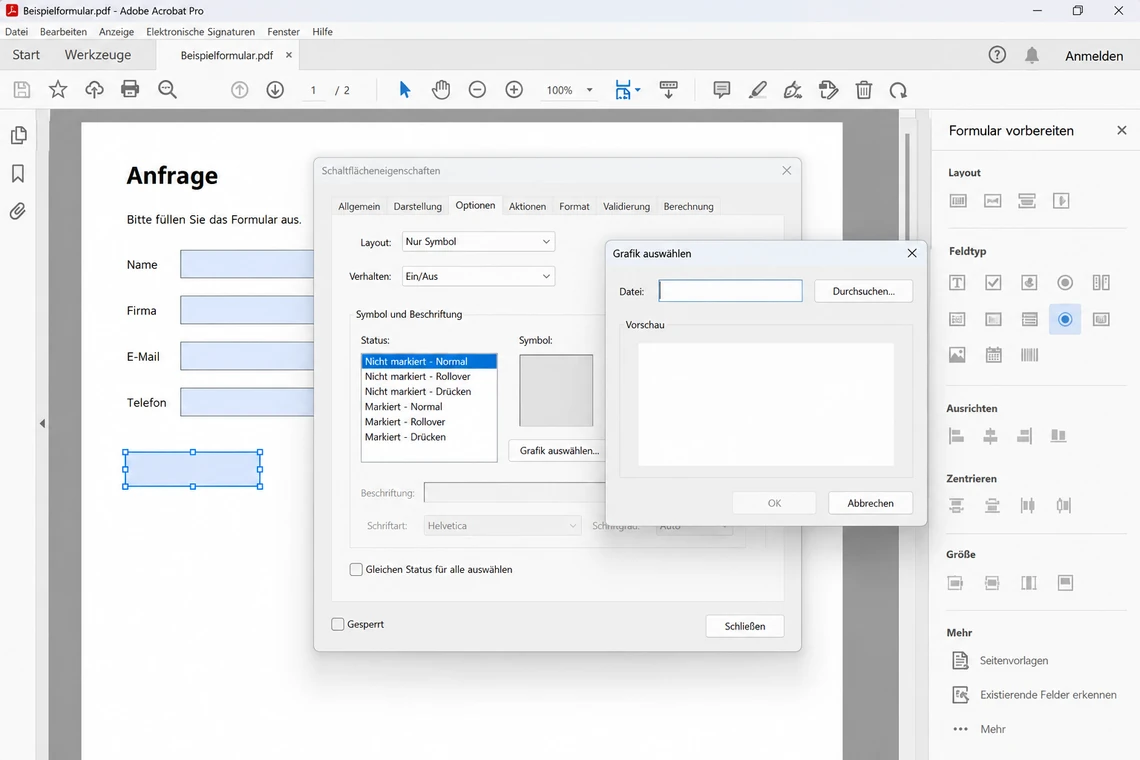
Task: Click the 'Grafik auswählen...' button
Action: click(x=559, y=451)
